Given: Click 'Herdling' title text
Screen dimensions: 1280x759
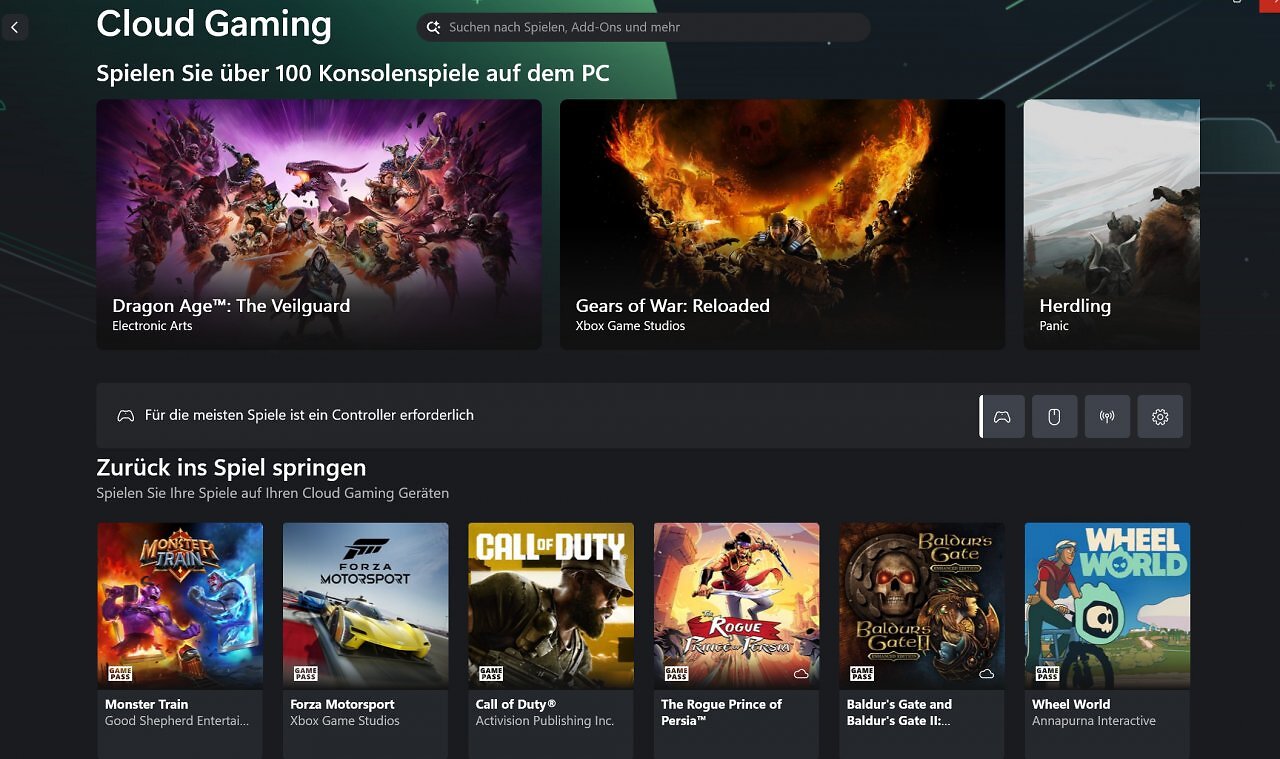Looking at the screenshot, I should tap(1075, 306).
